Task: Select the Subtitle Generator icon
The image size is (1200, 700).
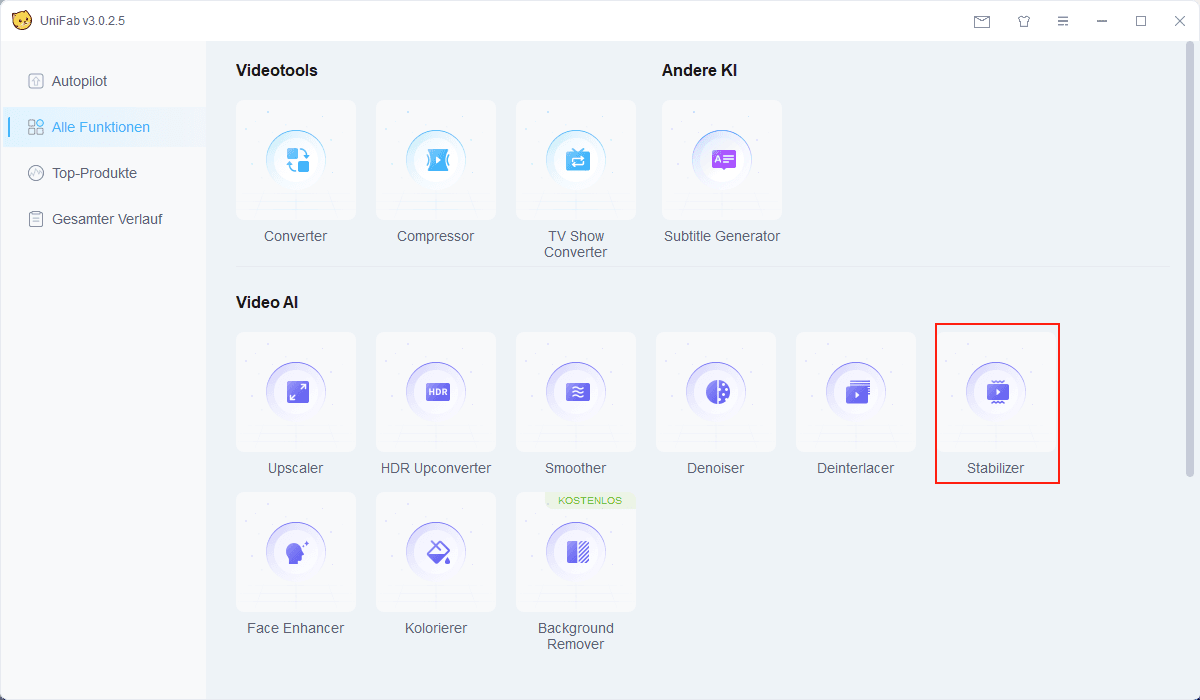Action: (722, 160)
